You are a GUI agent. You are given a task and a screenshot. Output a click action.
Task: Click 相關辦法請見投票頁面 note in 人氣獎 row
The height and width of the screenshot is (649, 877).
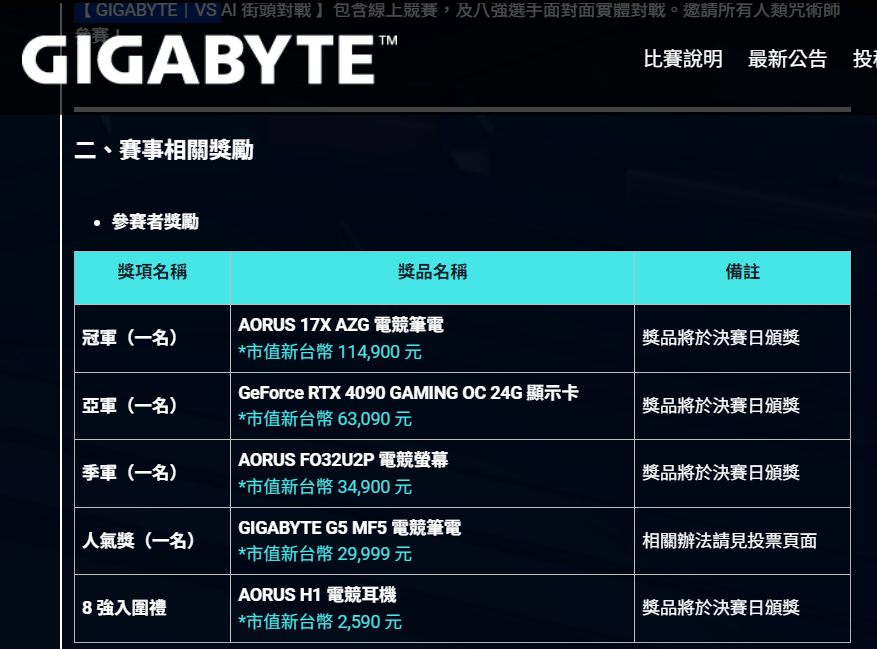[729, 540]
